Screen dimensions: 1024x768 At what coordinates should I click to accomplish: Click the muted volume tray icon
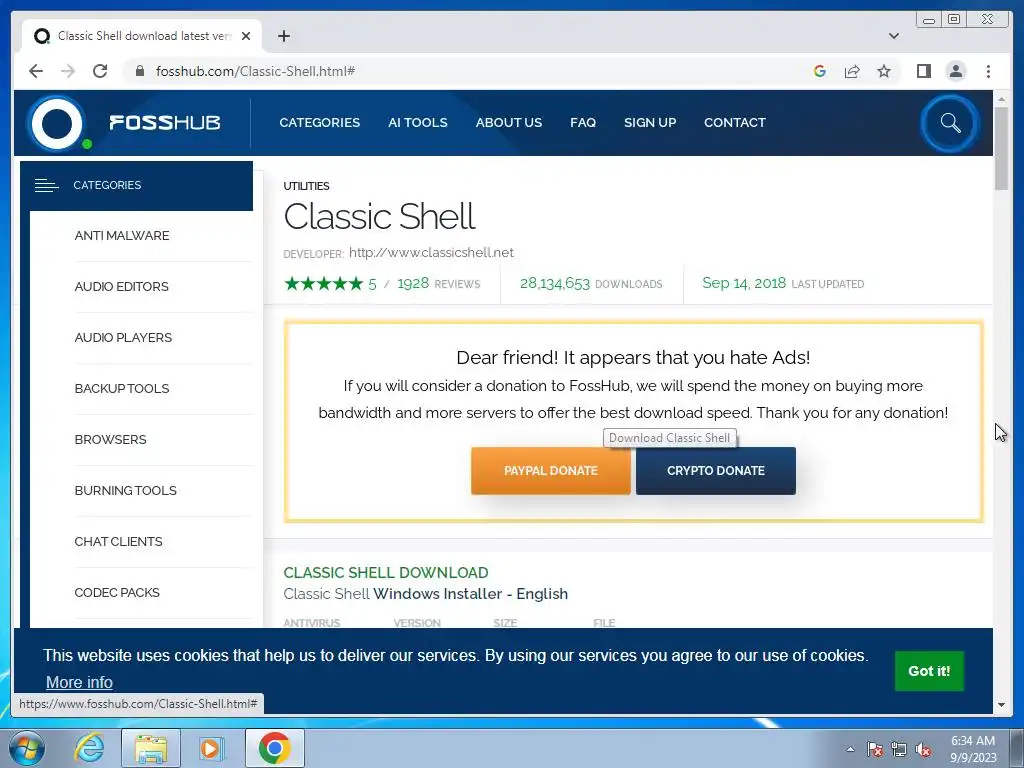point(923,749)
